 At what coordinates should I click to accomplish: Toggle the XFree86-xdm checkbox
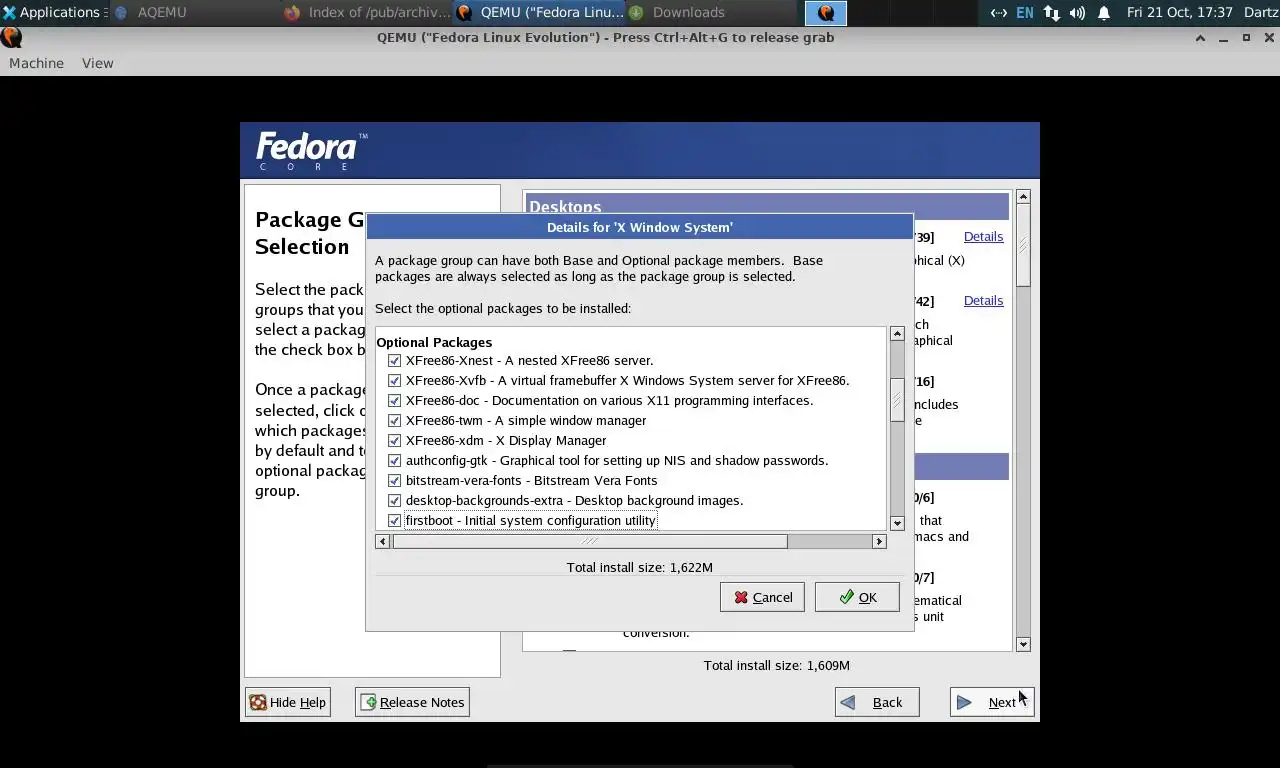pyautogui.click(x=394, y=440)
